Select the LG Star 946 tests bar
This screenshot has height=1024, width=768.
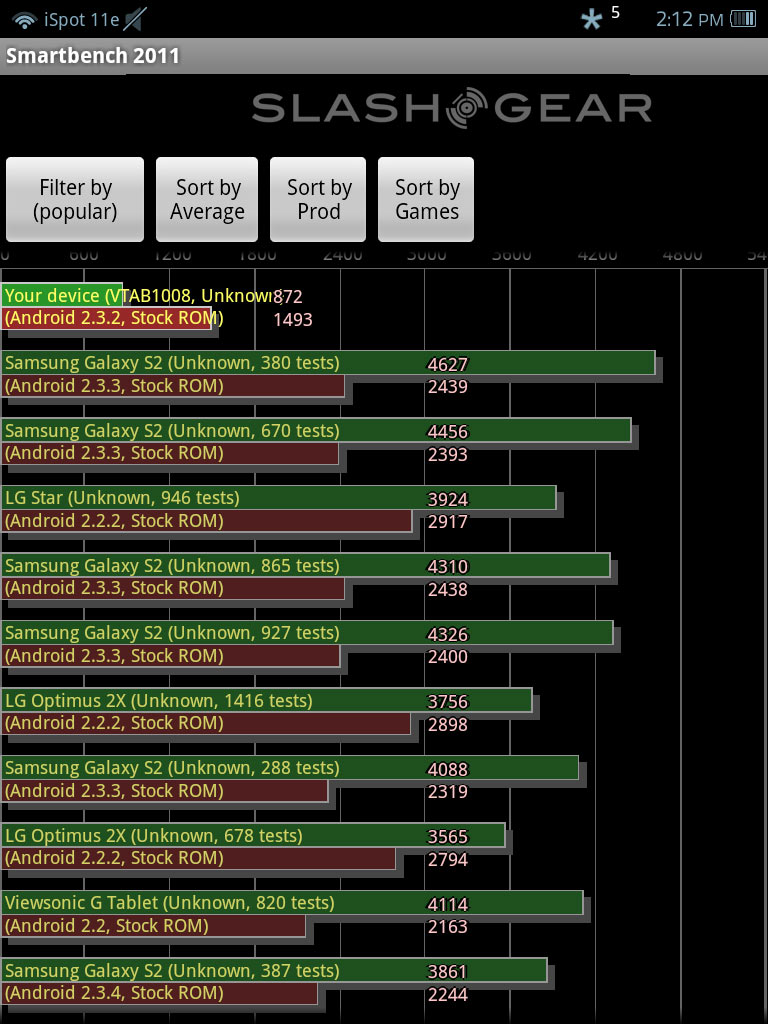pos(278,498)
